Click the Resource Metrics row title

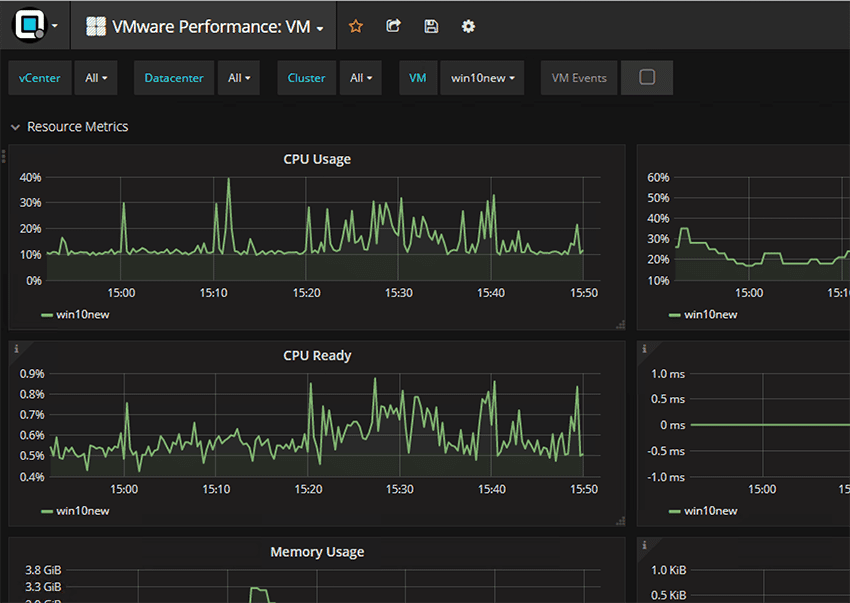pyautogui.click(x=78, y=126)
